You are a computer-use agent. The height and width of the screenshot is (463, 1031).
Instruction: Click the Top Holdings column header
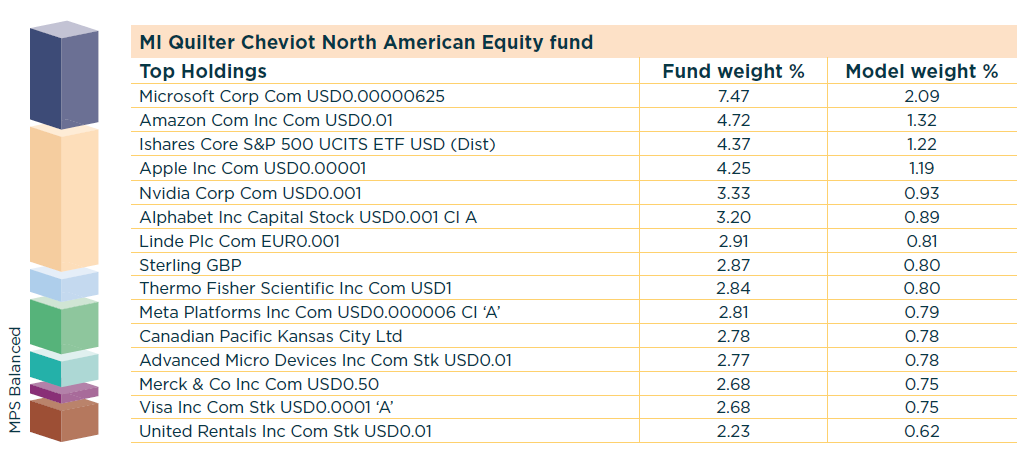point(203,71)
